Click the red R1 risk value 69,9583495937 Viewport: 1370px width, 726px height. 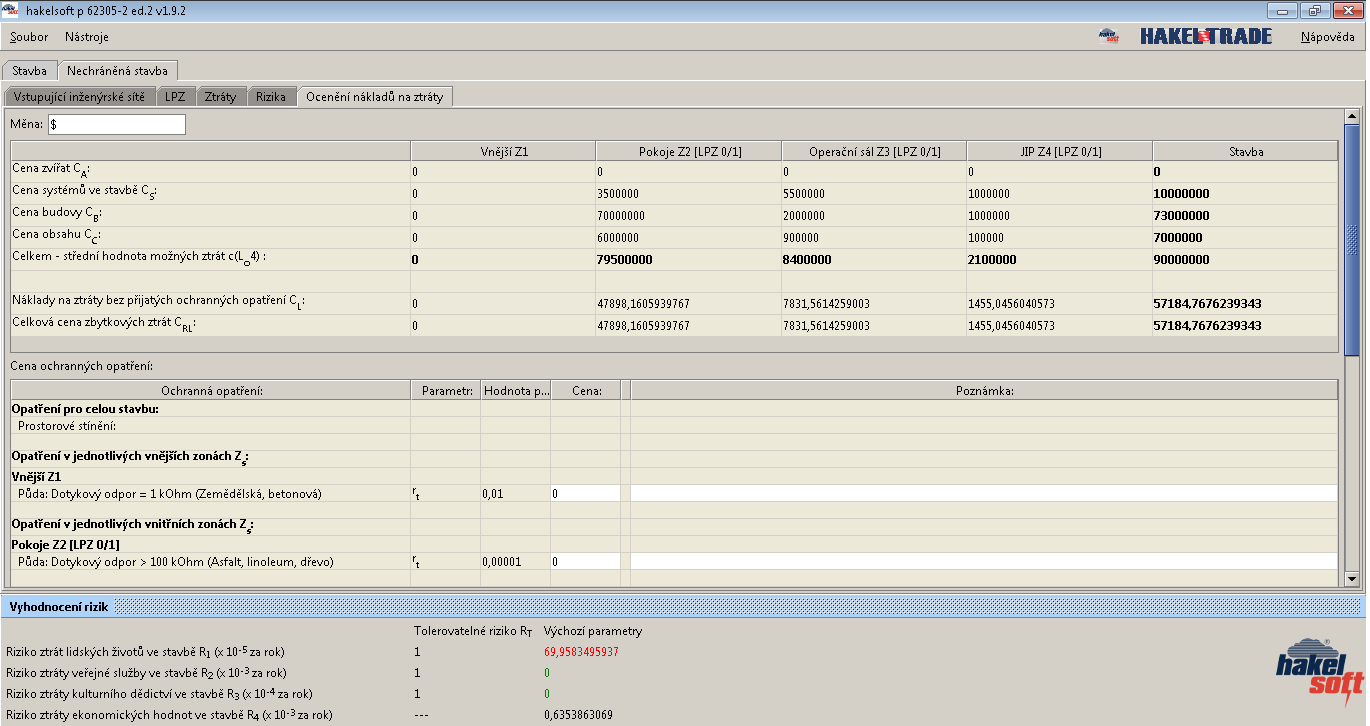(581, 652)
